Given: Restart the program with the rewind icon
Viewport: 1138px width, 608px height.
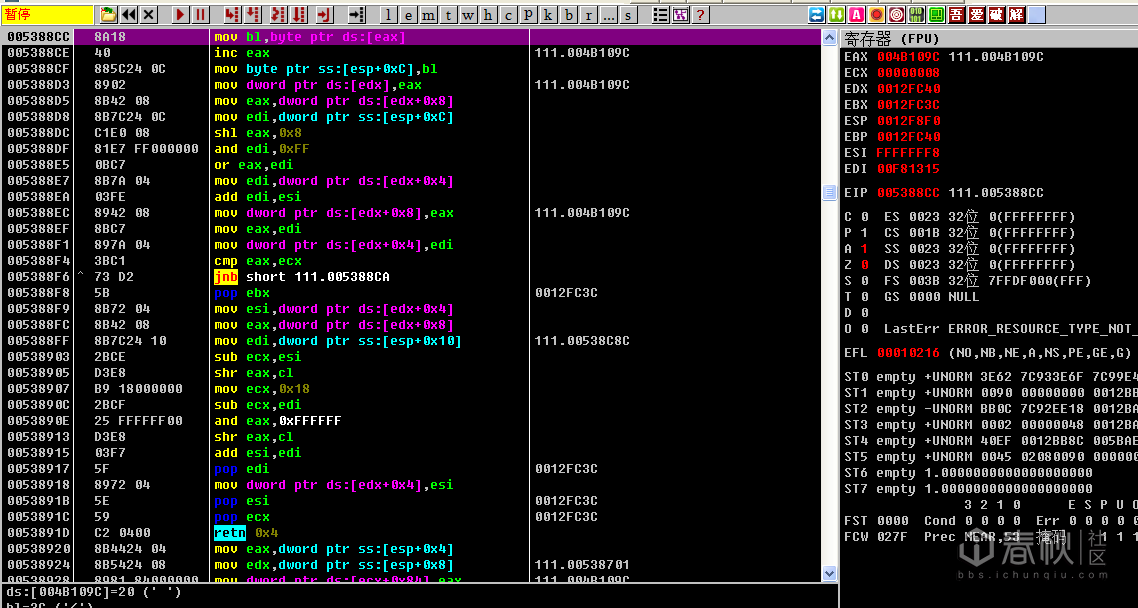Looking at the screenshot, I should point(128,15).
